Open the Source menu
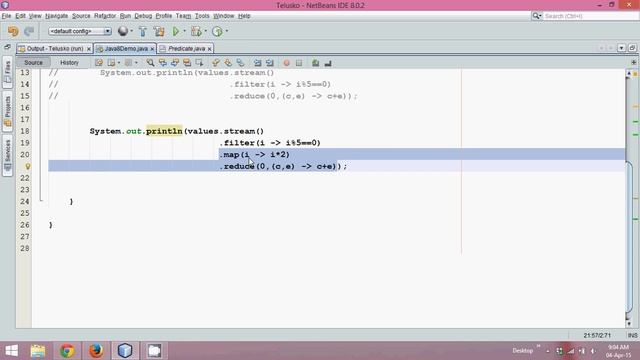Image resolution: width=640 pixels, height=360 pixels. (81, 16)
